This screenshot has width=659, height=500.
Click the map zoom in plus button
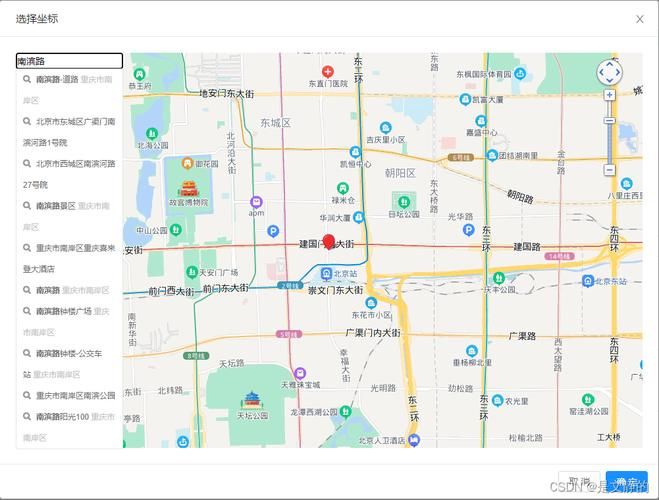609,95
